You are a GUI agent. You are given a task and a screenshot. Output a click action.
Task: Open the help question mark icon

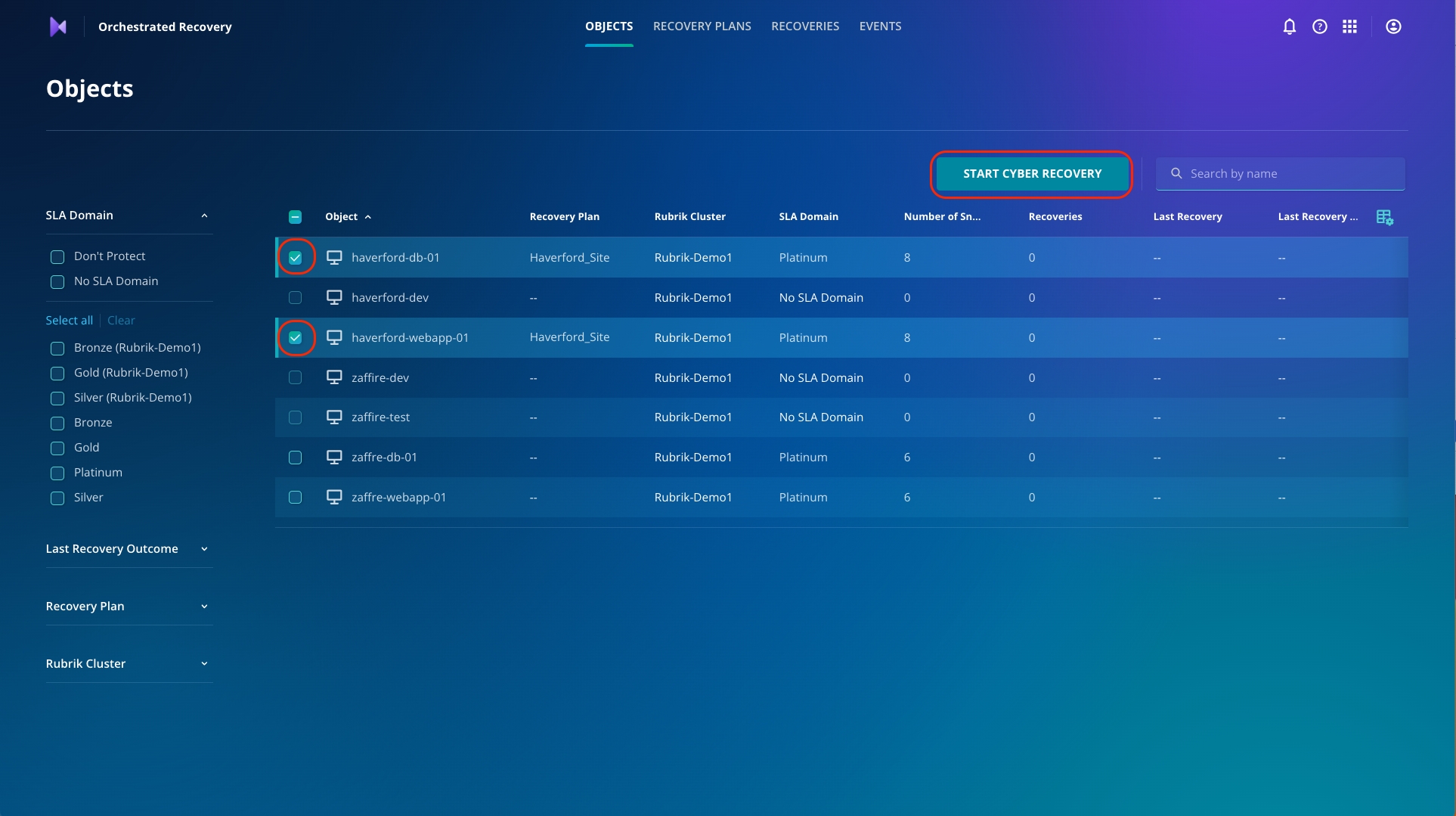click(1319, 26)
